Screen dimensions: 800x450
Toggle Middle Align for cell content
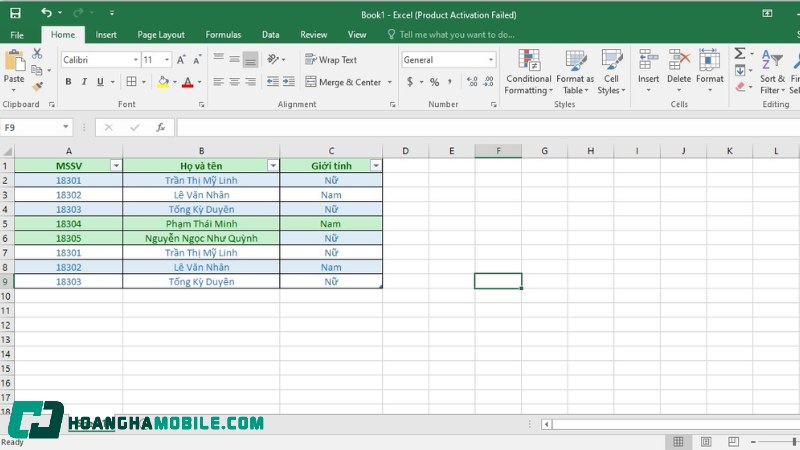point(234,60)
